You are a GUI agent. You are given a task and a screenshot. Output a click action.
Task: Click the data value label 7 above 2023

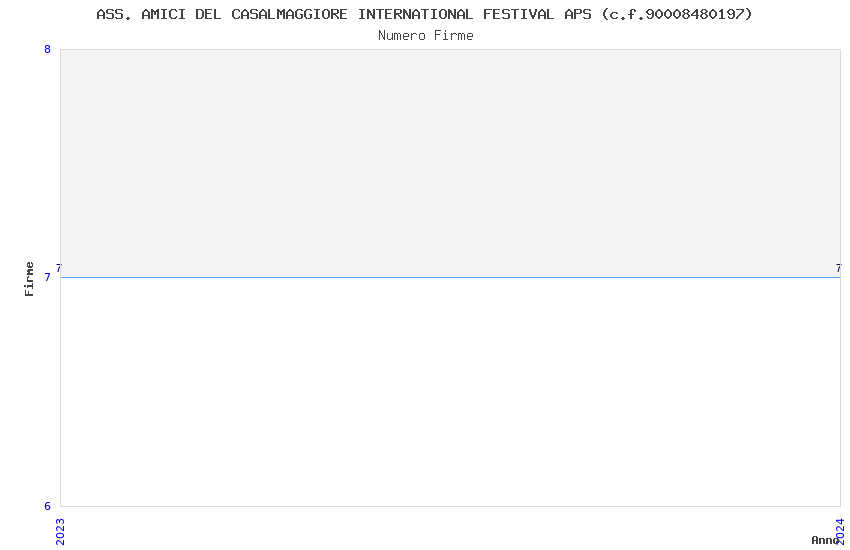[59, 268]
